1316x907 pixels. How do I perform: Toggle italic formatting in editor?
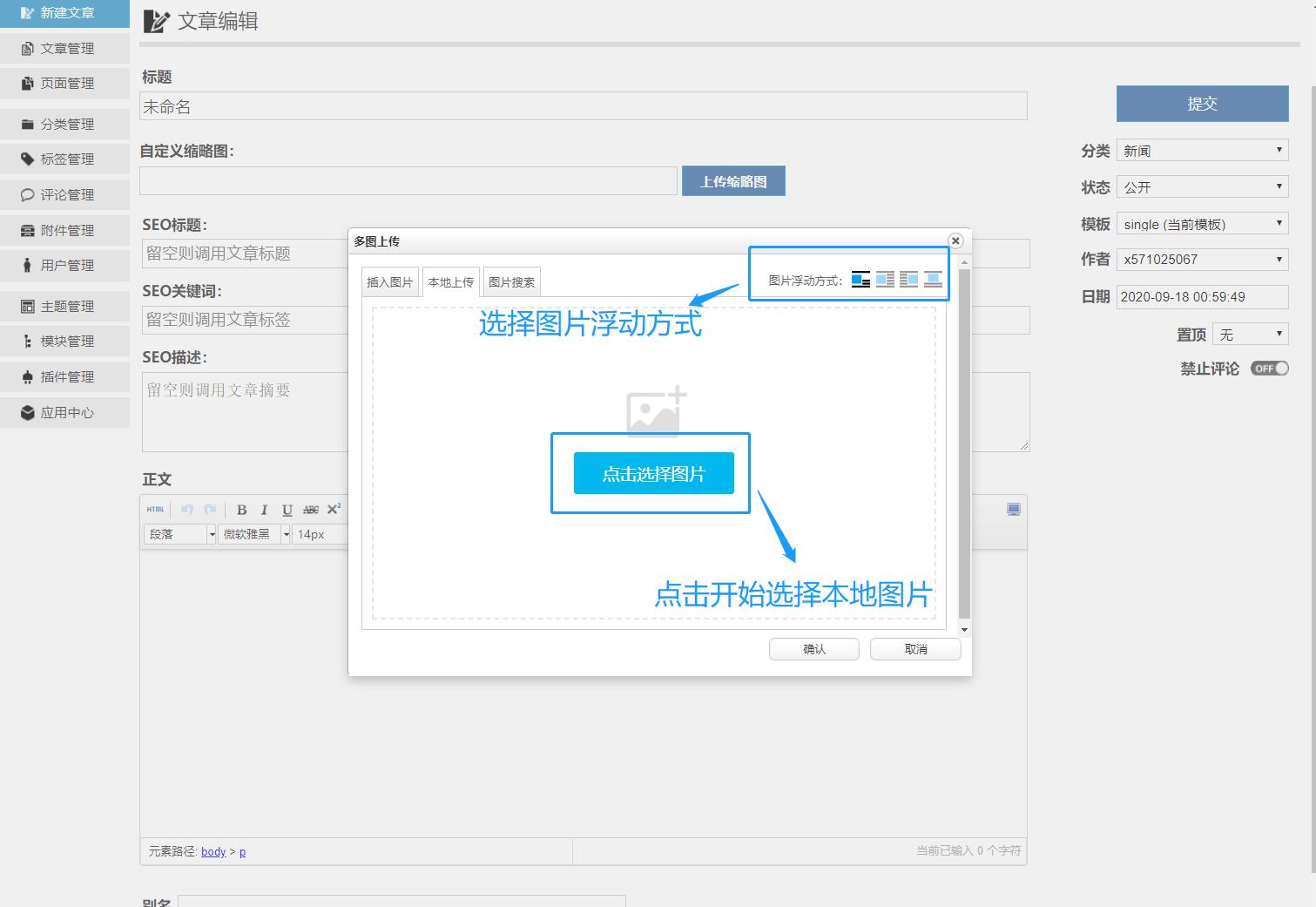point(264,510)
